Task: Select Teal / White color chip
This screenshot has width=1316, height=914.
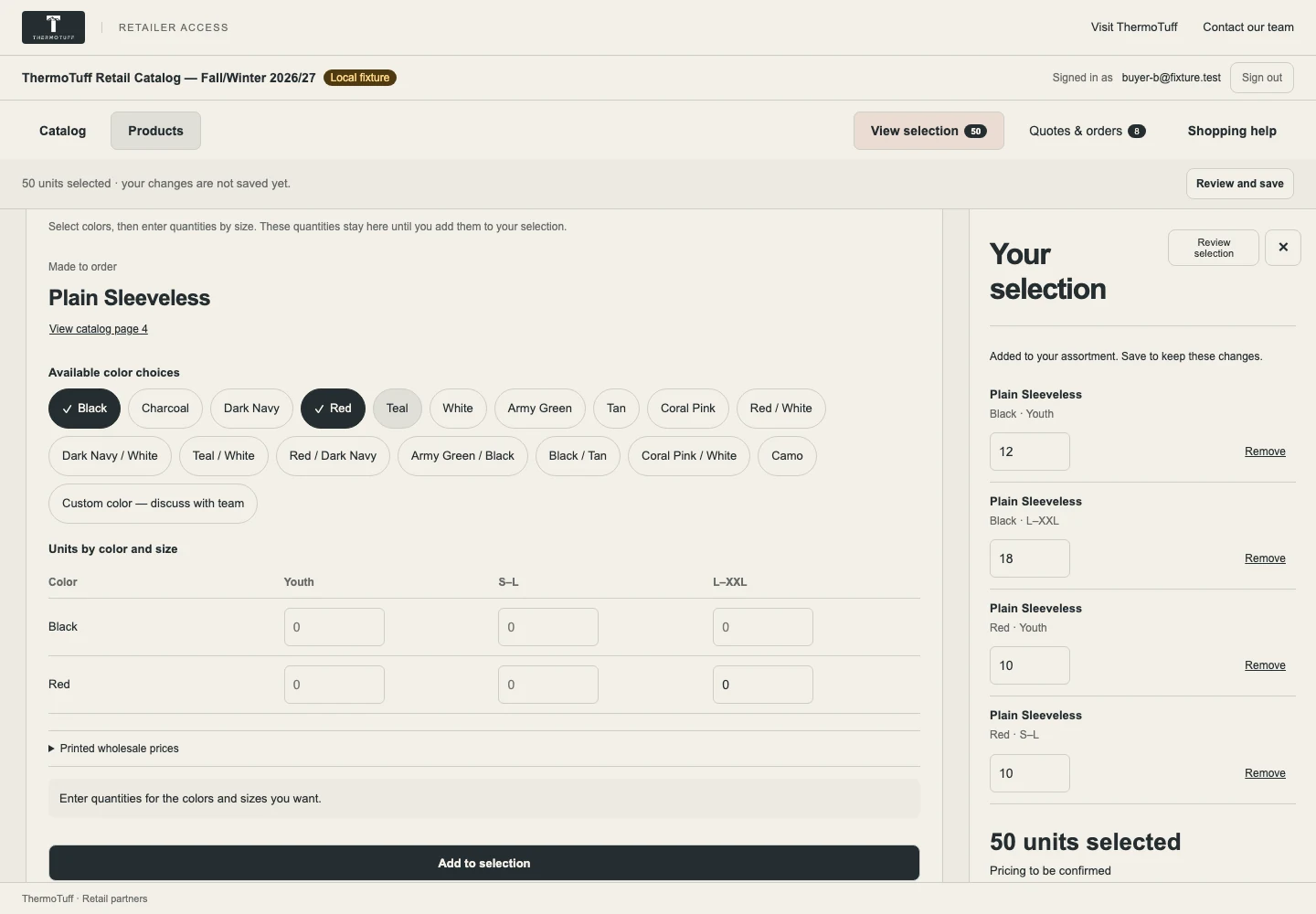Action: pos(224,456)
